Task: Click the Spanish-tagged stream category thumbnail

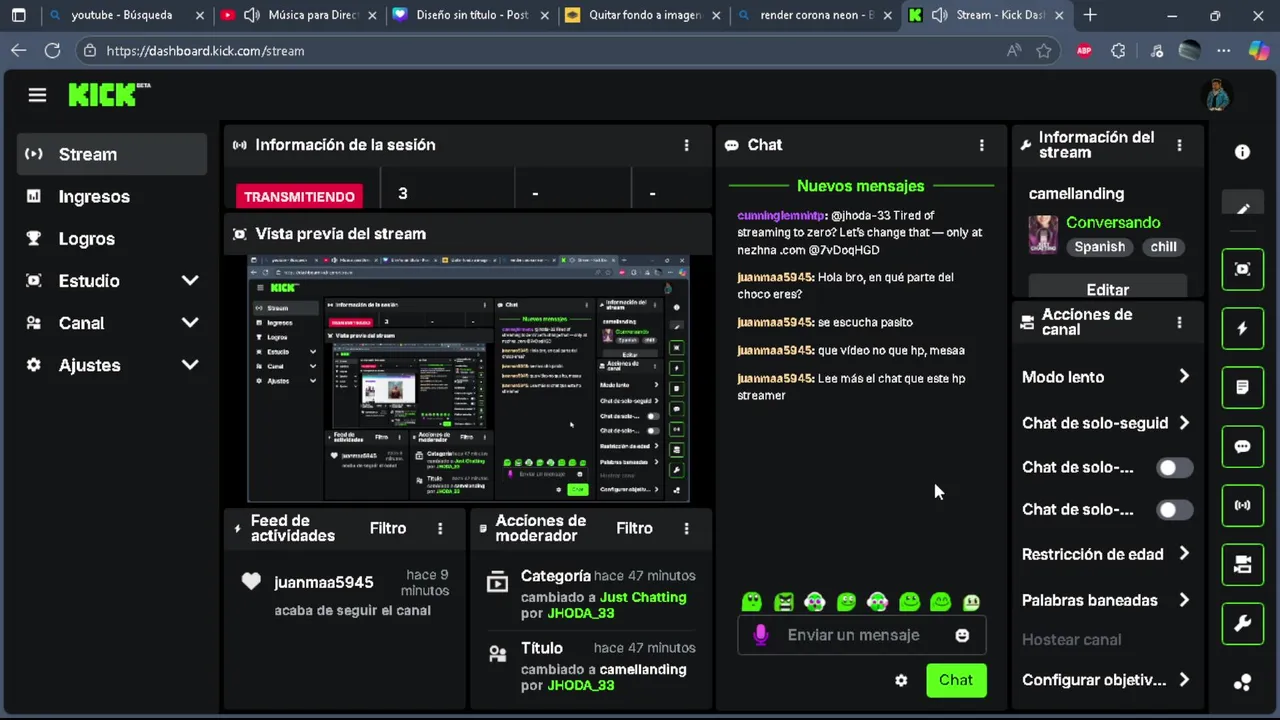Action: 1043,235
